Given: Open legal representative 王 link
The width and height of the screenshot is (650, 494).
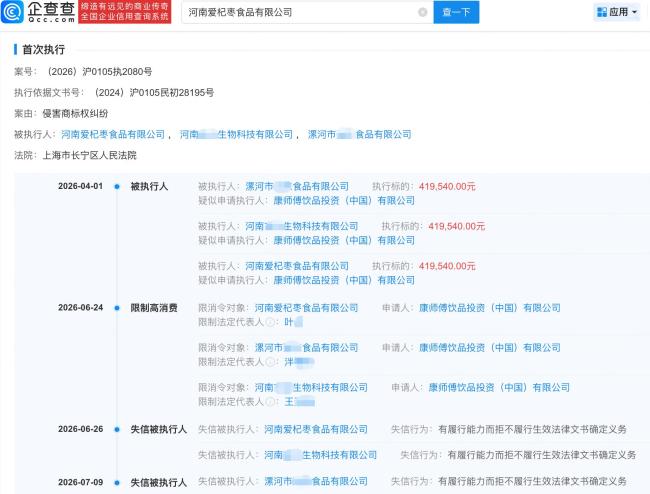Looking at the screenshot, I should (299, 402).
